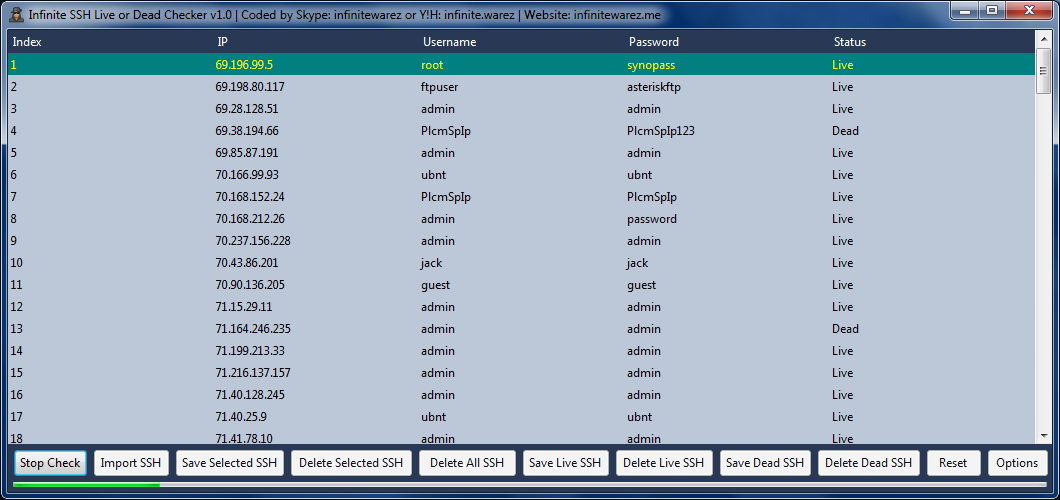Click Save Selected SSH

(x=229, y=463)
